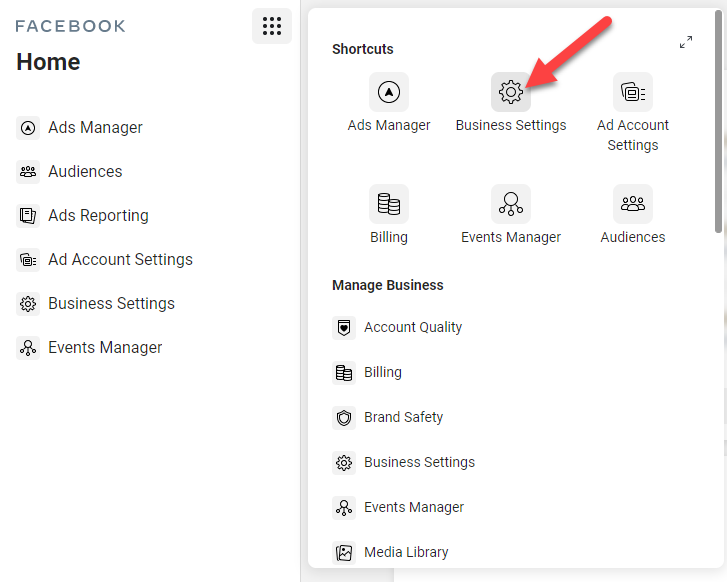Click Events Manager link under Manage Business
This screenshot has width=727, height=582.
point(414,507)
